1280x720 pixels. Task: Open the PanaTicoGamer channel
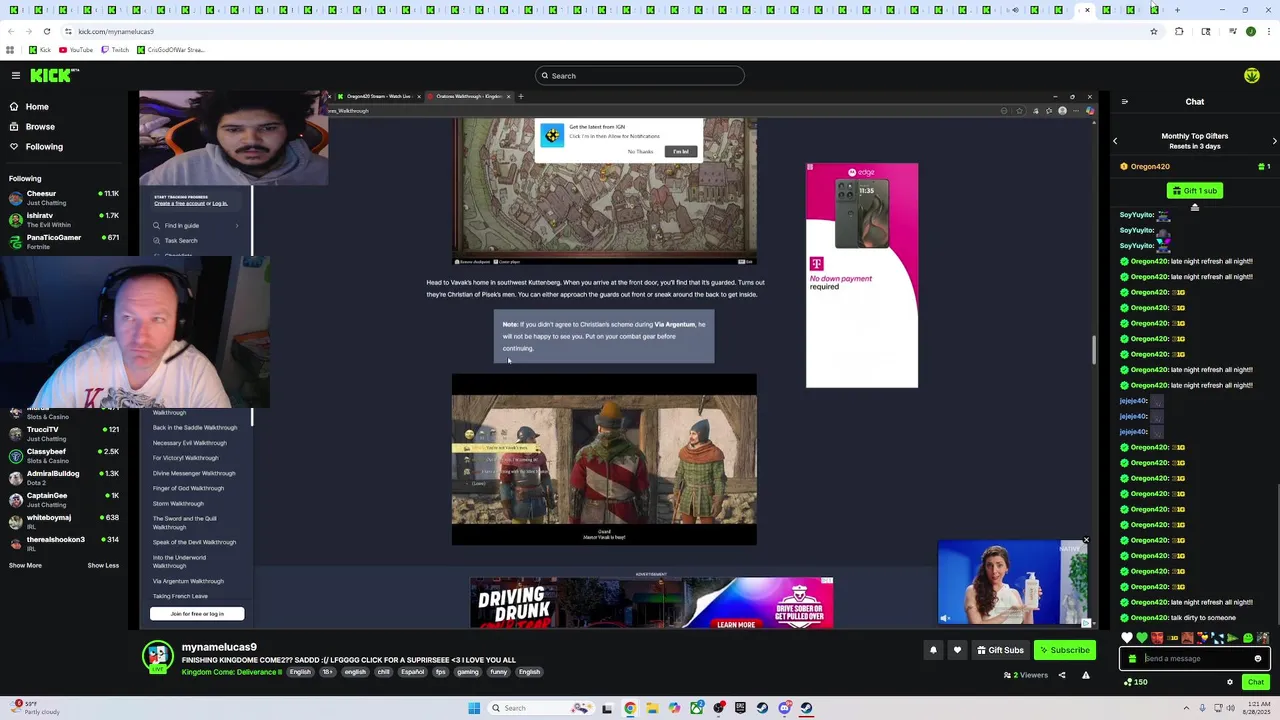point(63,241)
